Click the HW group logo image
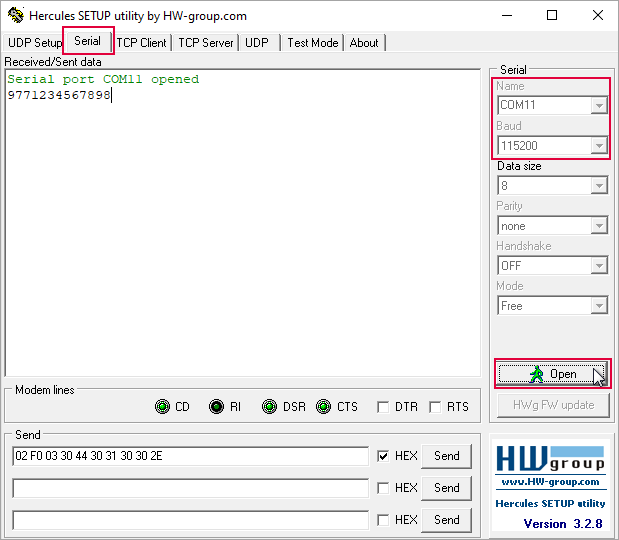The width and height of the screenshot is (619, 540). [550, 459]
